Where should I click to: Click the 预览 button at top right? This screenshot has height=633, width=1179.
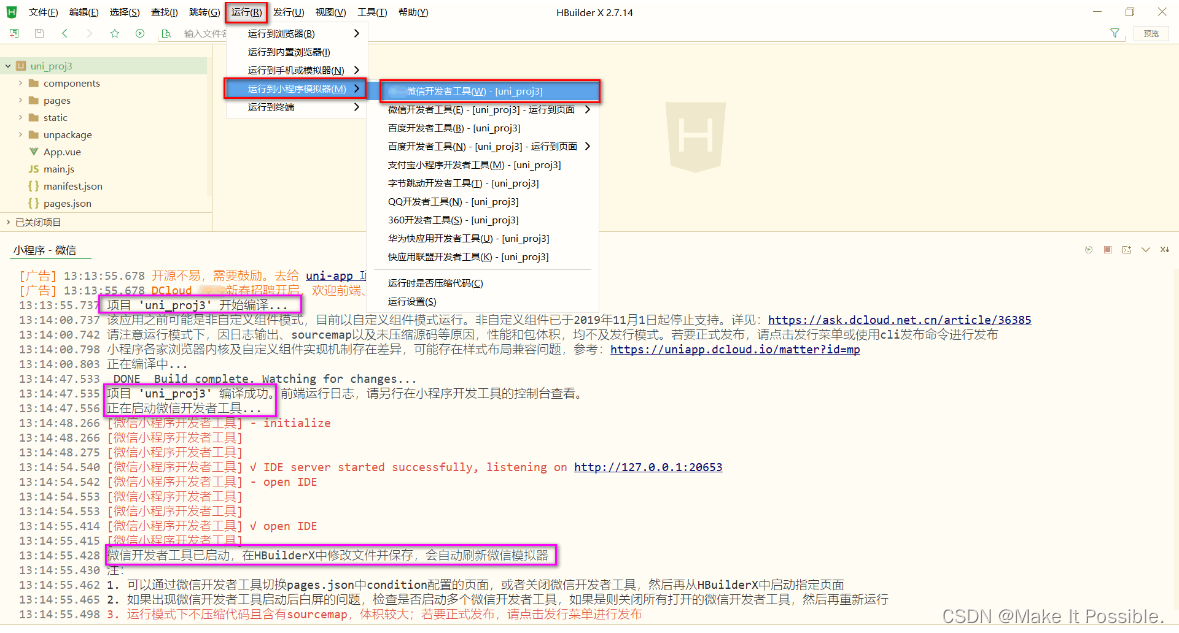point(1151,32)
